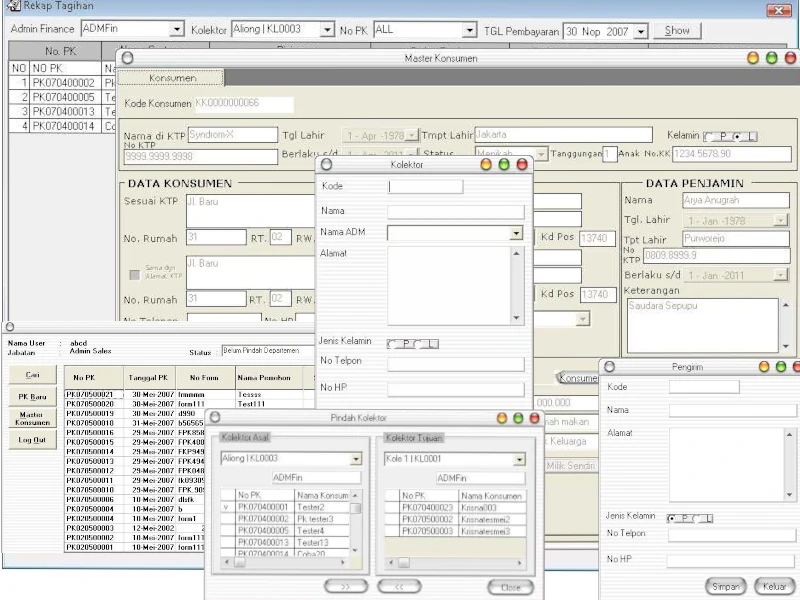Click the Tanggal PK column header
The image size is (800, 600).
point(149,378)
